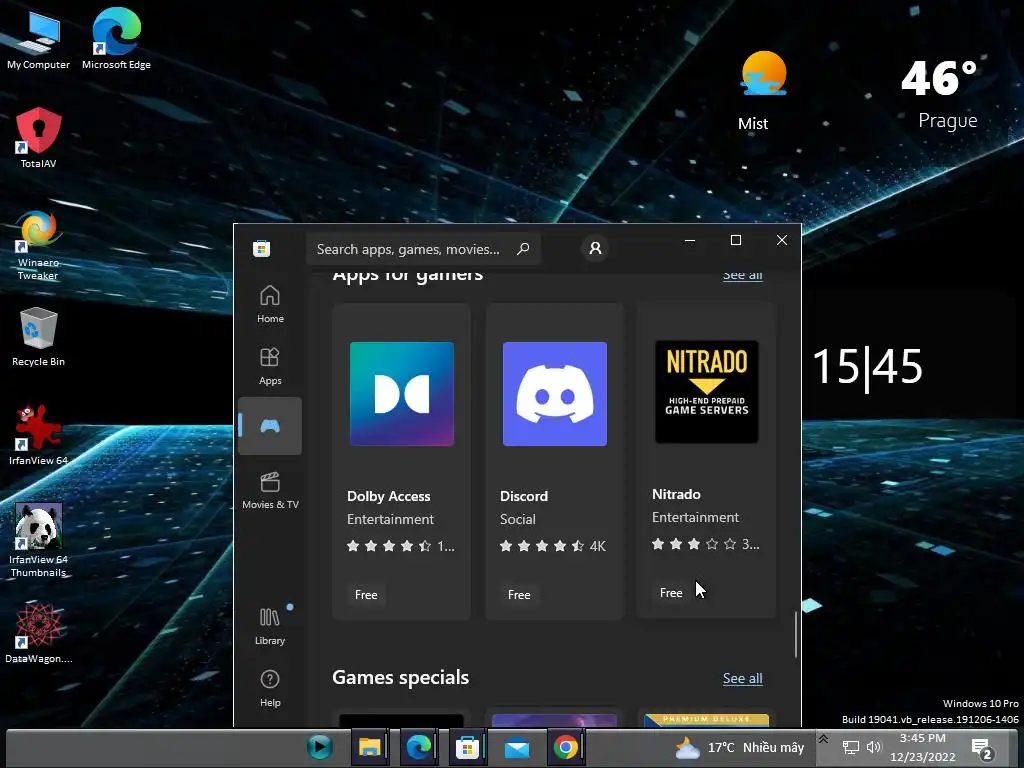Open the Dolby Access app tile image
This screenshot has width=1024, height=768.
pyautogui.click(x=402, y=394)
